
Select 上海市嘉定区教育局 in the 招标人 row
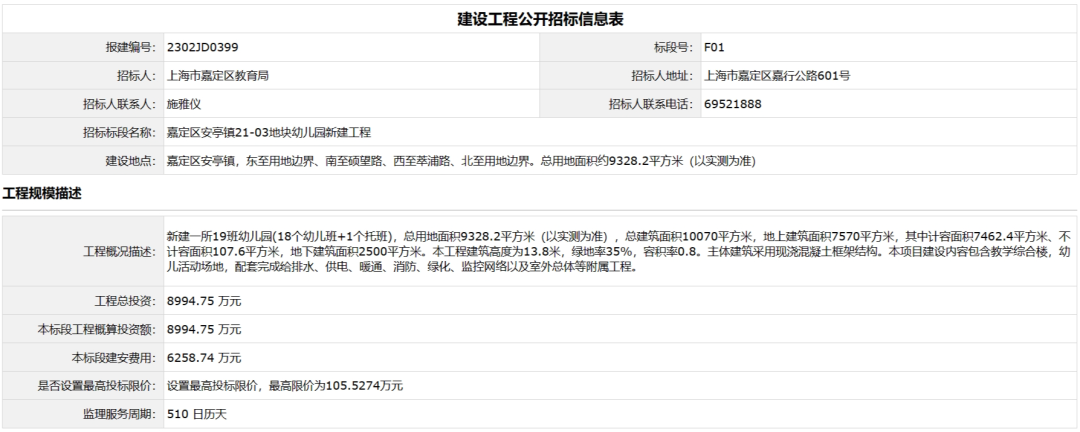(218, 76)
